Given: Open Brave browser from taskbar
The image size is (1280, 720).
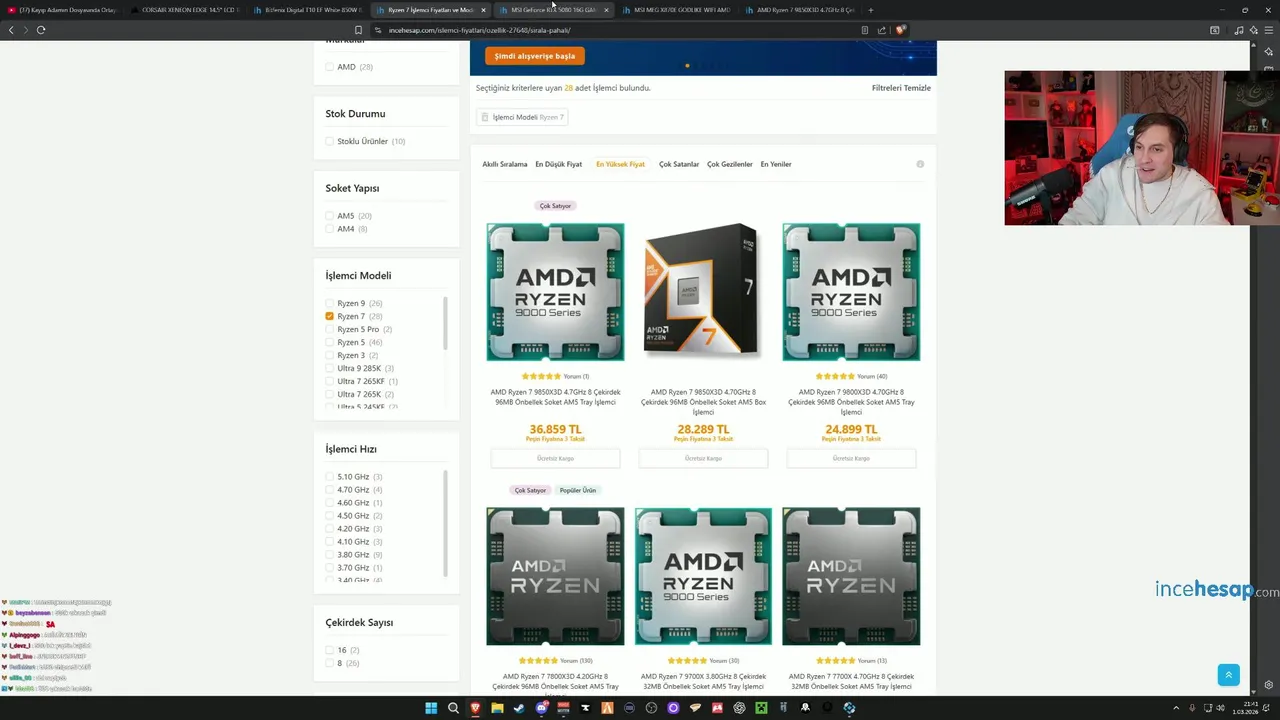Looking at the screenshot, I should tap(475, 708).
